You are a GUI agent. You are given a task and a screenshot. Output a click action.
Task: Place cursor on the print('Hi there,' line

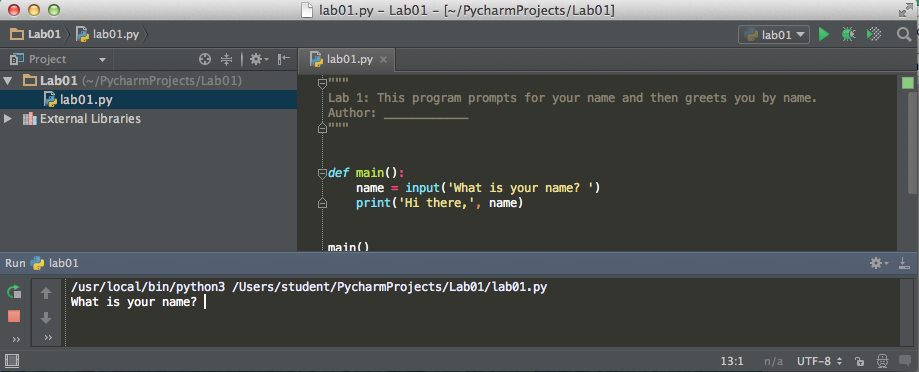[x=439, y=203]
